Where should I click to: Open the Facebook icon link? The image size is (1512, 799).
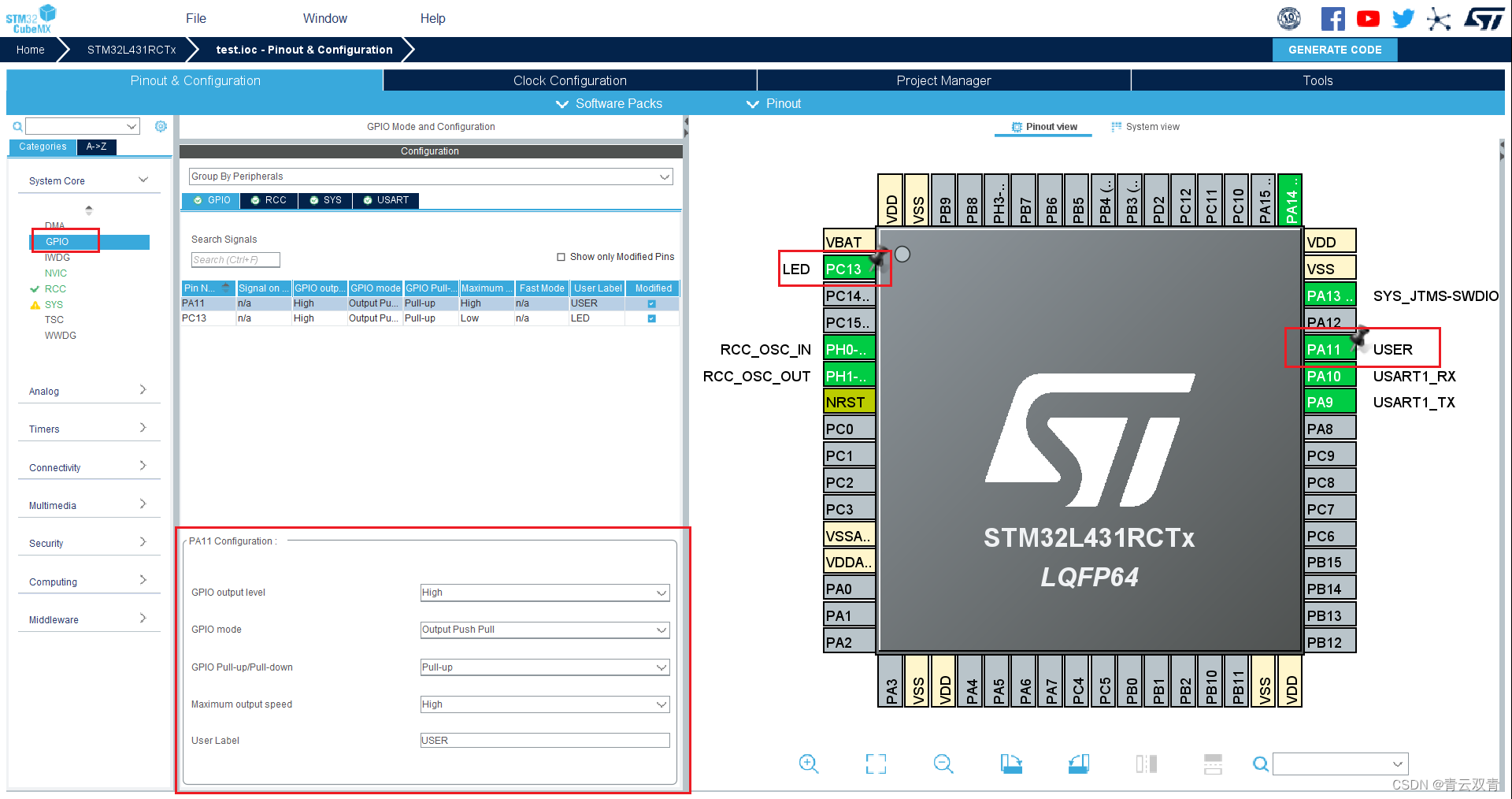[1332, 19]
